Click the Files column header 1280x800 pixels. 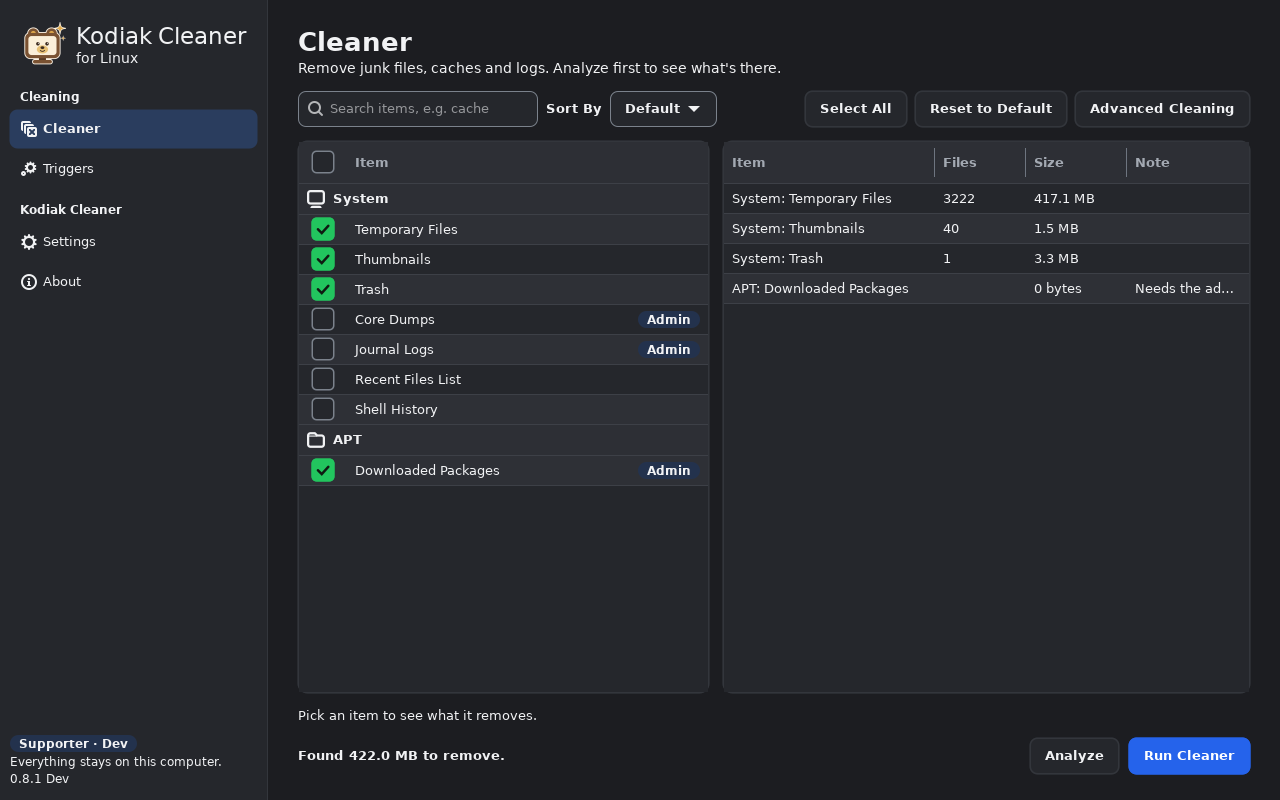tap(980, 163)
